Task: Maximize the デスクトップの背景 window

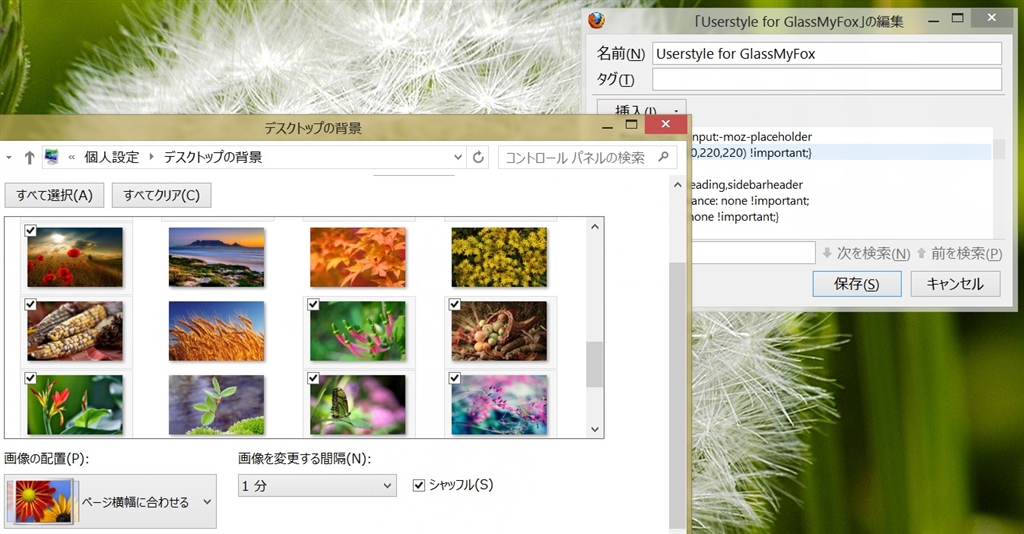Action: pyautogui.click(x=632, y=124)
